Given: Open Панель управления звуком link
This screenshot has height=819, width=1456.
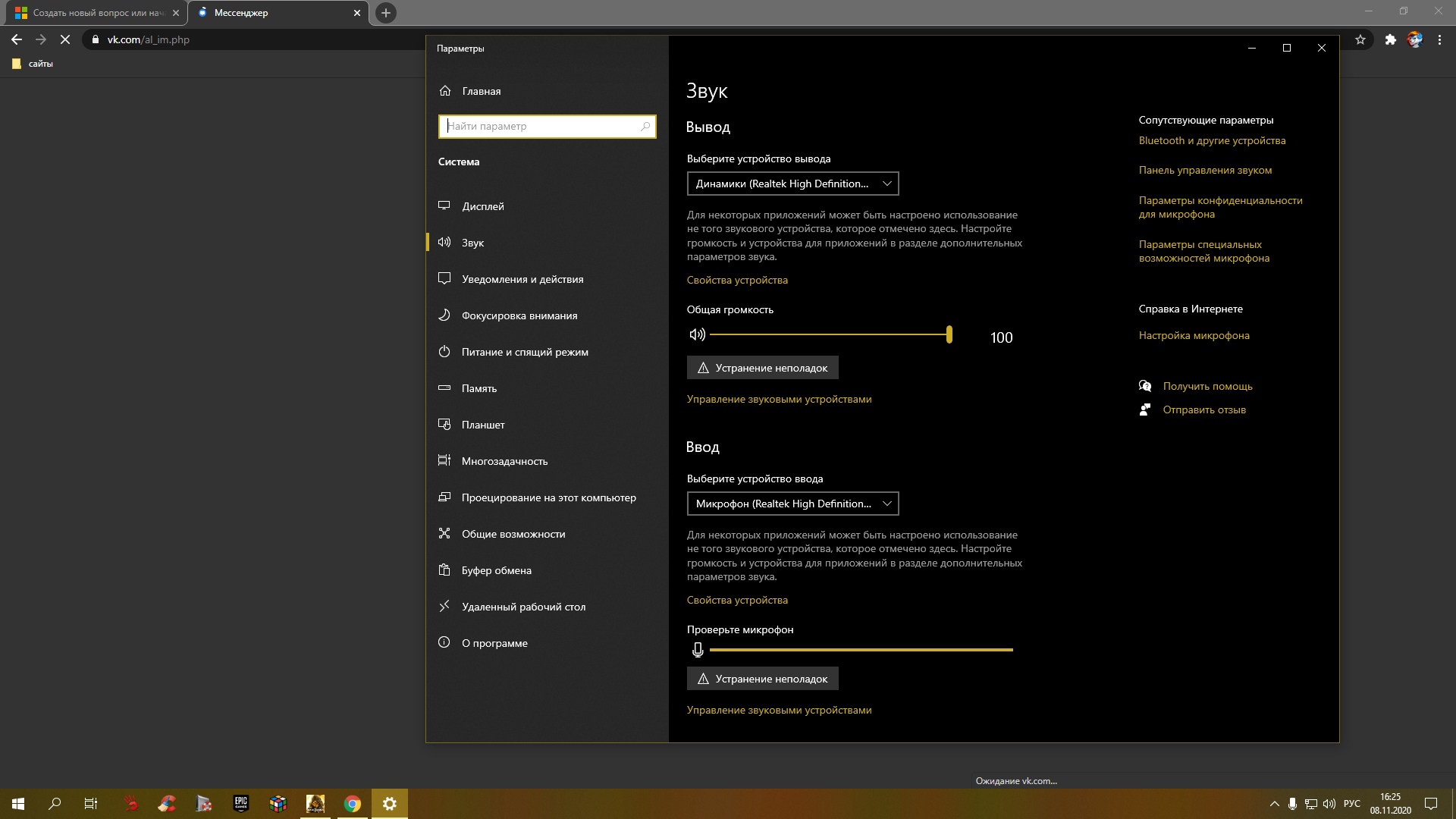Looking at the screenshot, I should click(1205, 171).
